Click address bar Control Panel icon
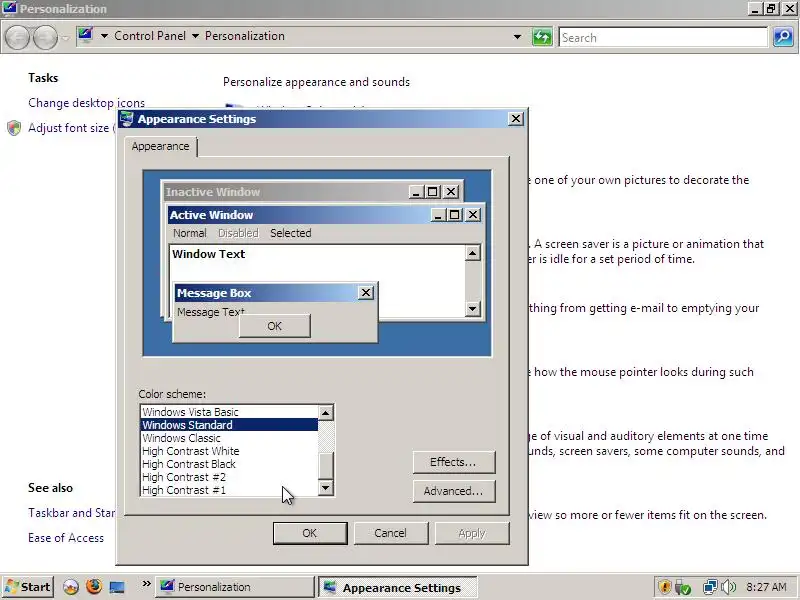 pyautogui.click(x=86, y=36)
